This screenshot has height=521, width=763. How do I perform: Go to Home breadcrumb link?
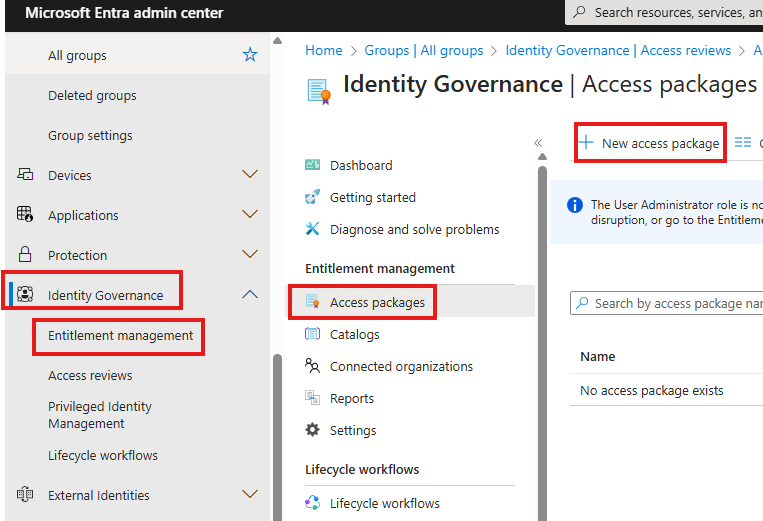coord(324,50)
